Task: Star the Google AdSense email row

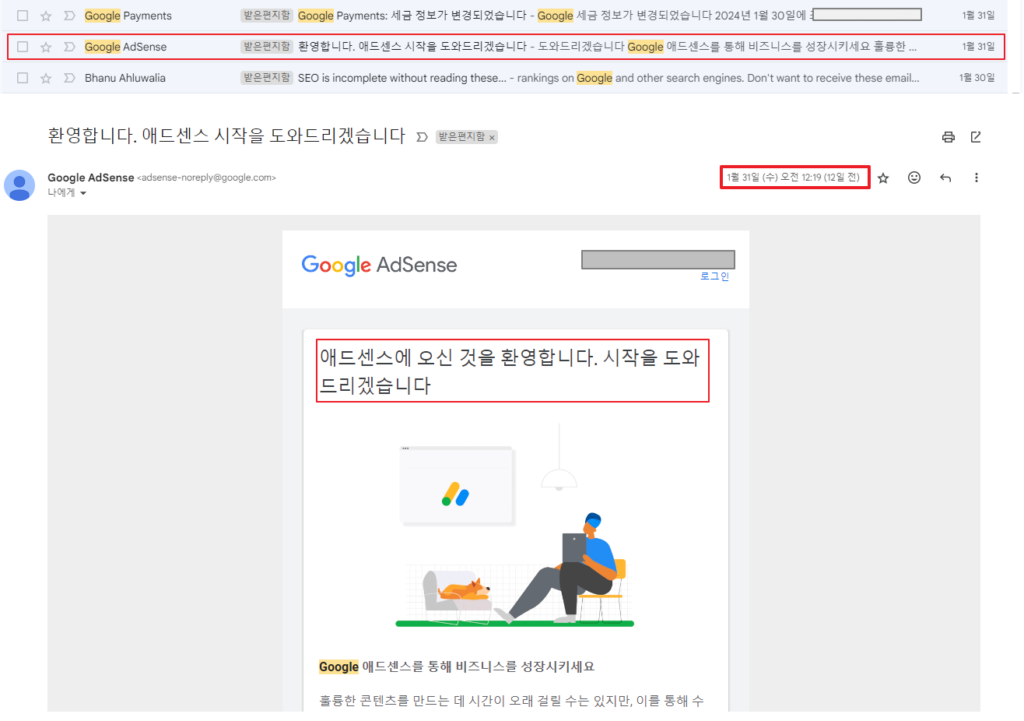Action: [46, 47]
